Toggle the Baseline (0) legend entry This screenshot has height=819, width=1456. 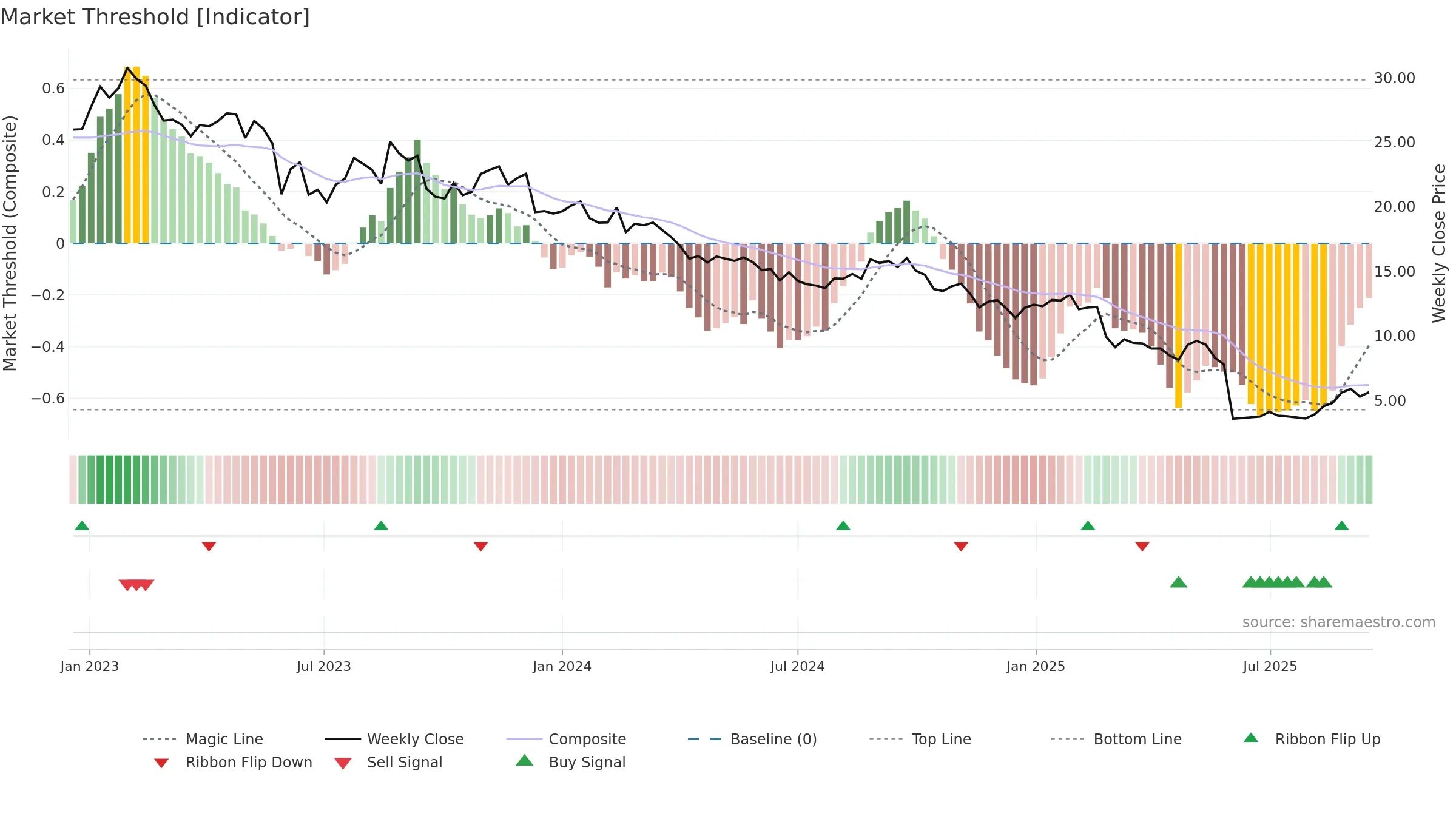pos(753,739)
